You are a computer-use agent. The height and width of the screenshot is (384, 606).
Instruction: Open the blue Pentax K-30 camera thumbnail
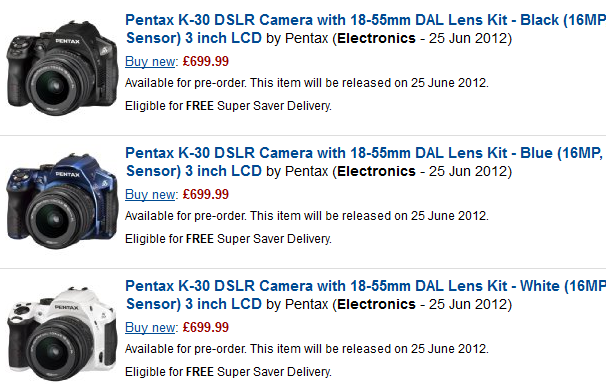[62, 201]
